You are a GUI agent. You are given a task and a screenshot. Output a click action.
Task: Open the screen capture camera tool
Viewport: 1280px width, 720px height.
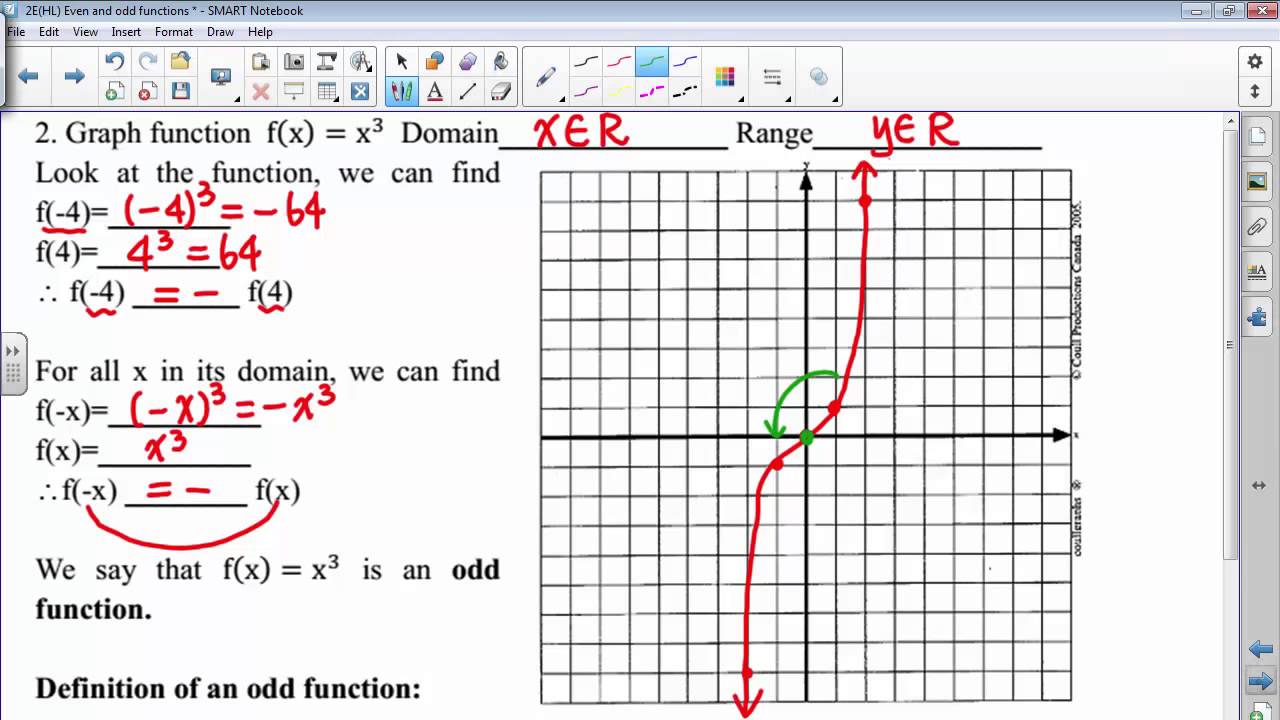click(x=294, y=62)
